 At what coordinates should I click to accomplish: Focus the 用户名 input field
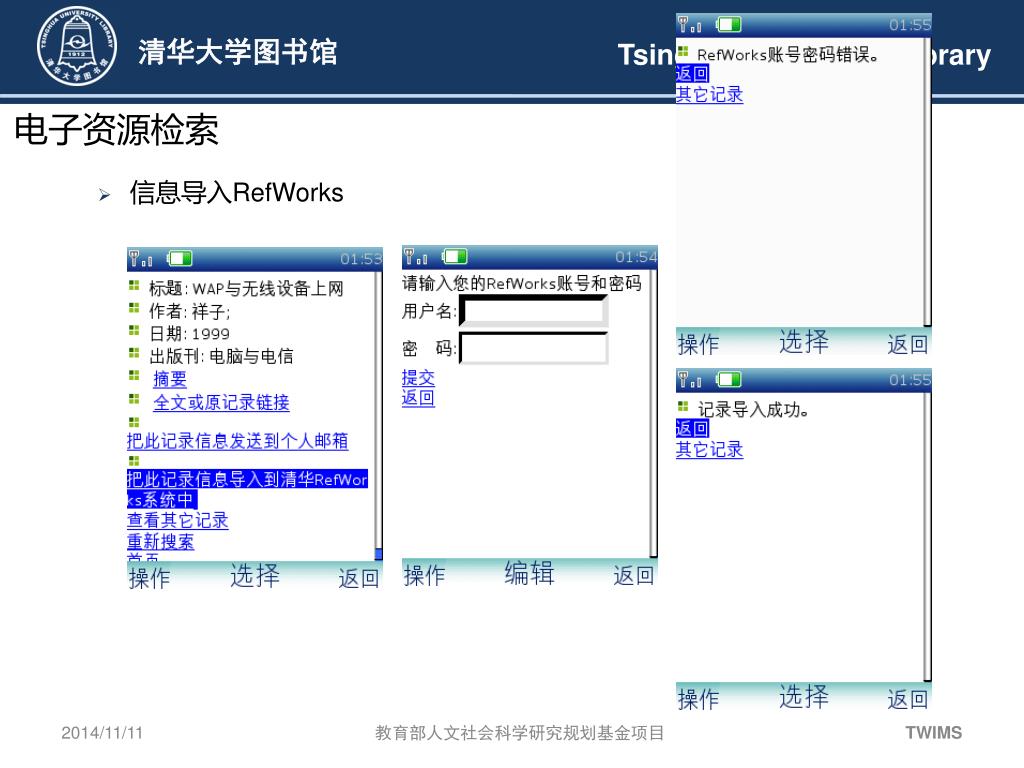(x=534, y=311)
